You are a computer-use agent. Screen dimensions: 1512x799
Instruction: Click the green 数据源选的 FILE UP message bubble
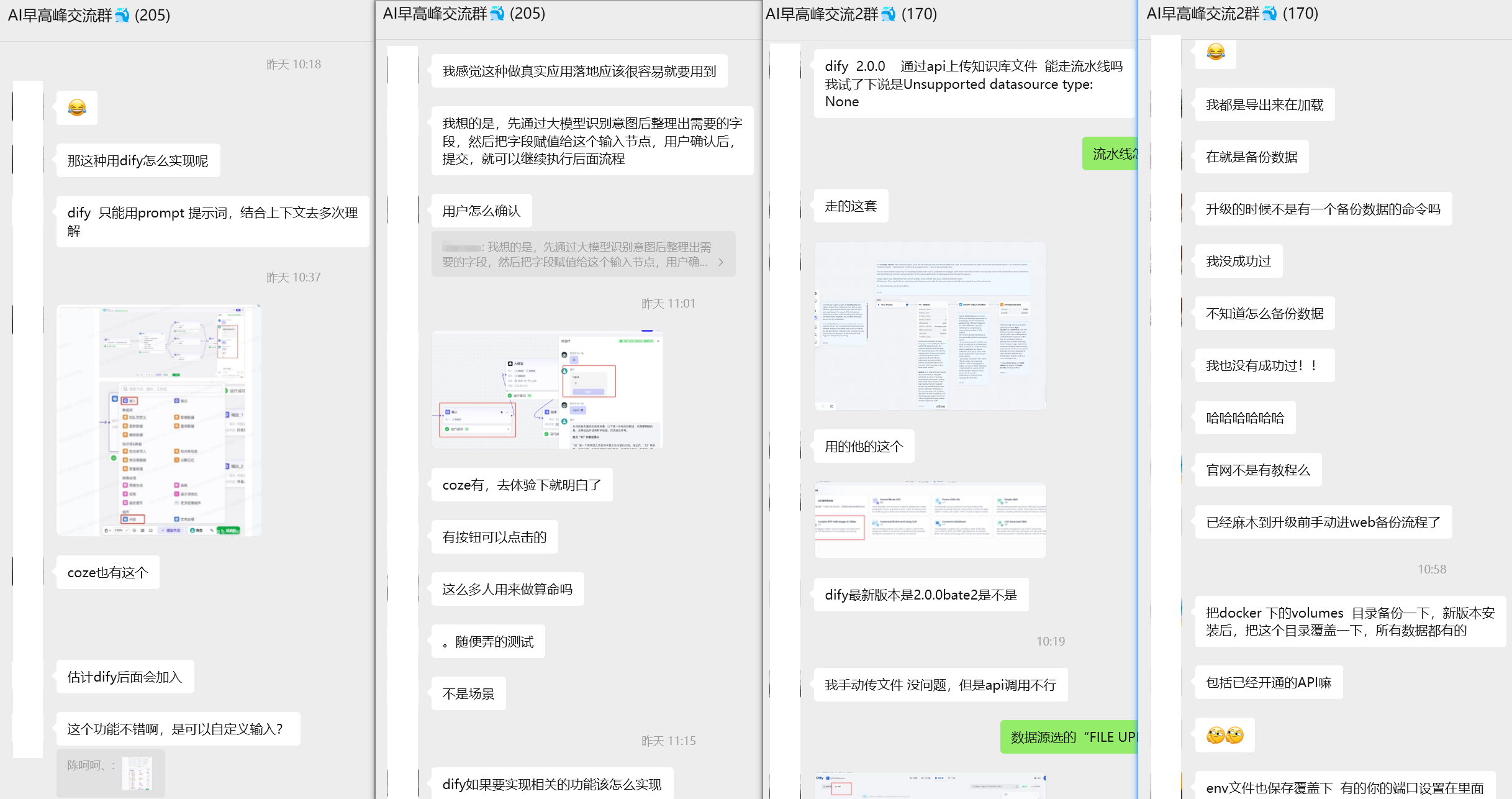(1069, 737)
